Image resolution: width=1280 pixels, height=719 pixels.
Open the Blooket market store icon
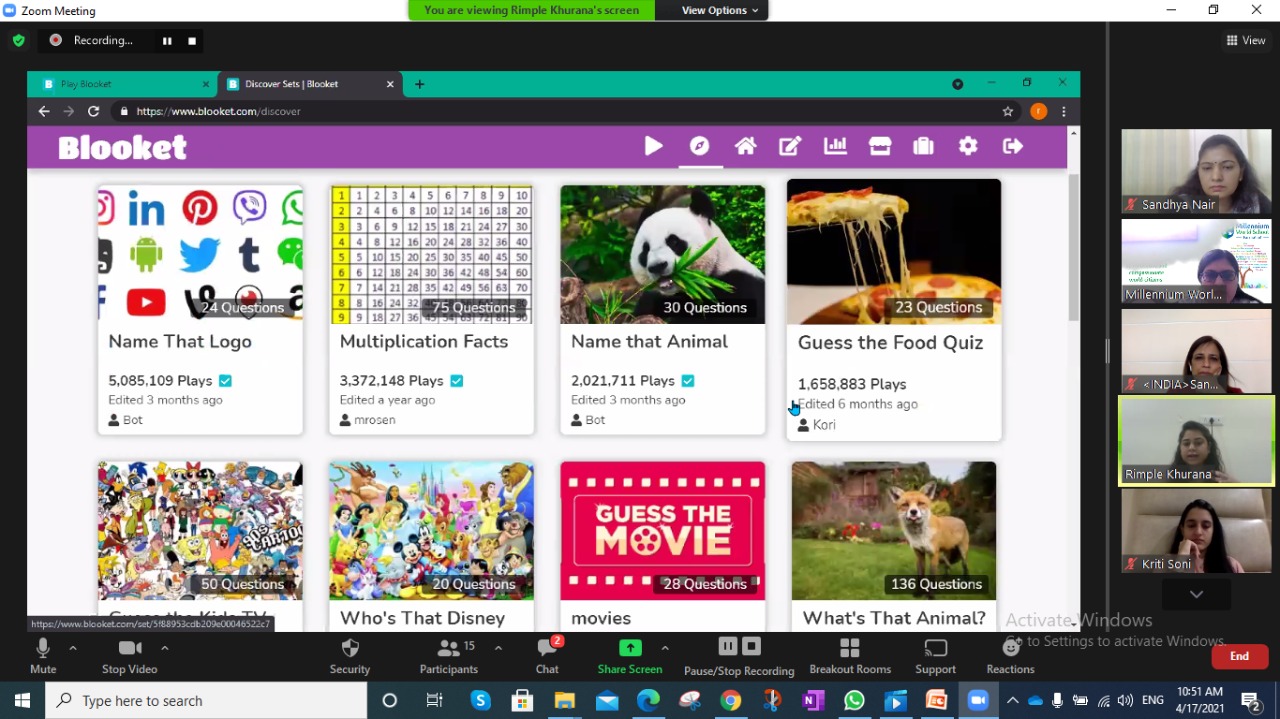tap(880, 147)
